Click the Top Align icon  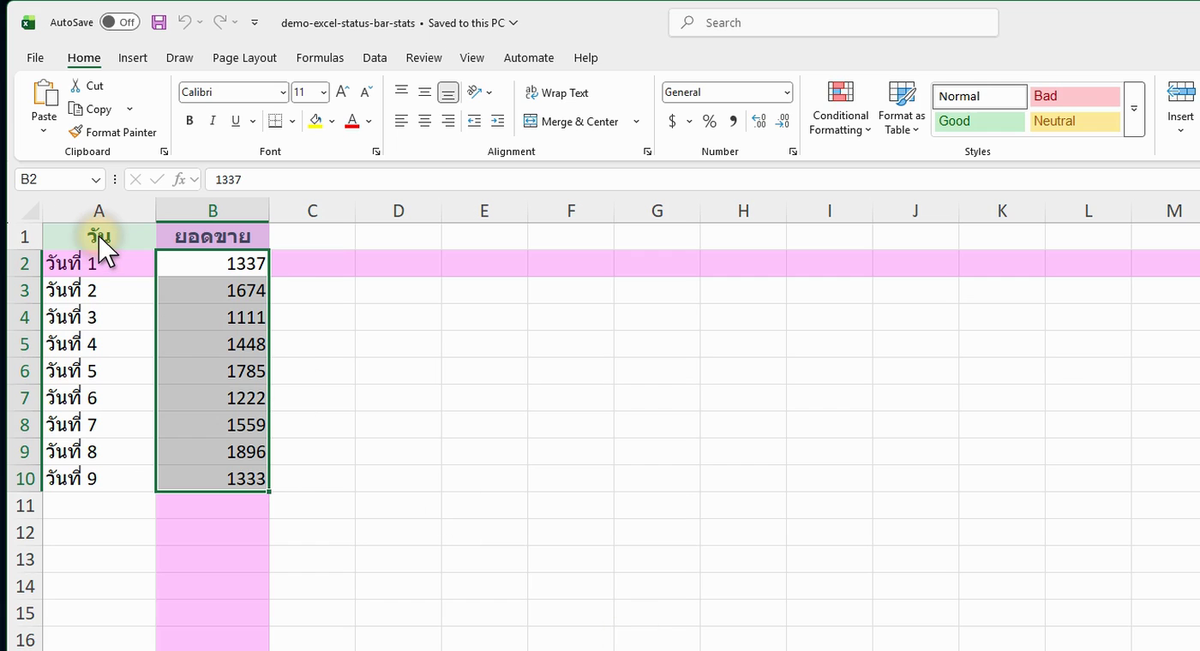click(x=401, y=92)
